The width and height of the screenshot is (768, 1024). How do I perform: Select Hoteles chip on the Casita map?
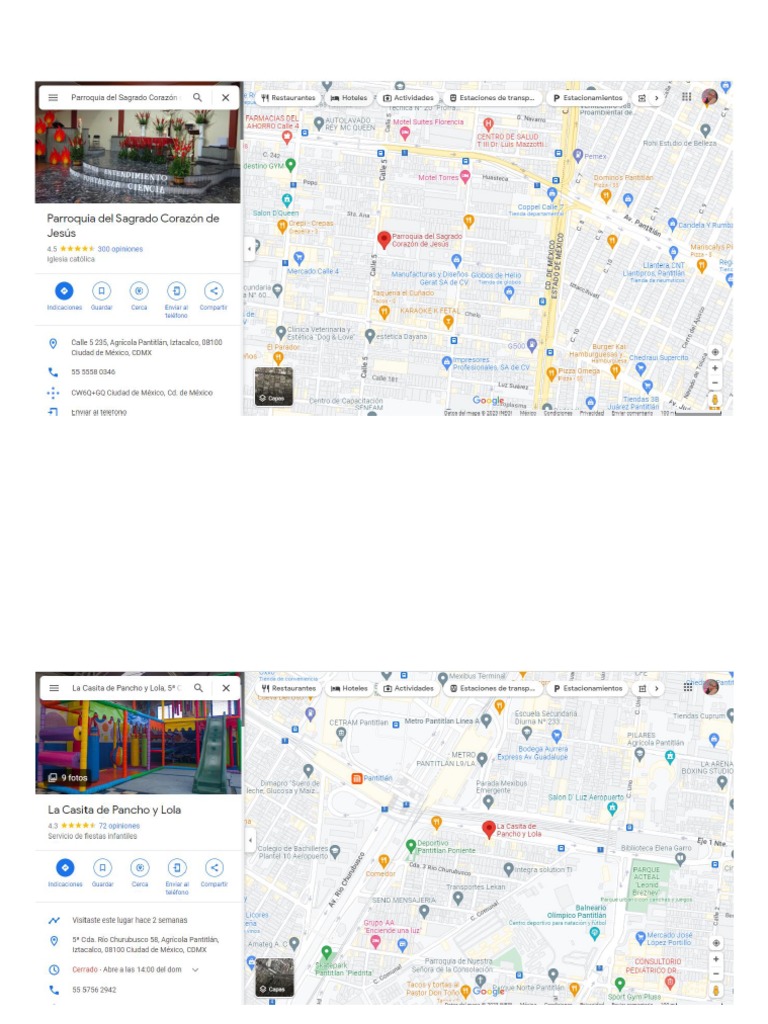pyautogui.click(x=350, y=688)
